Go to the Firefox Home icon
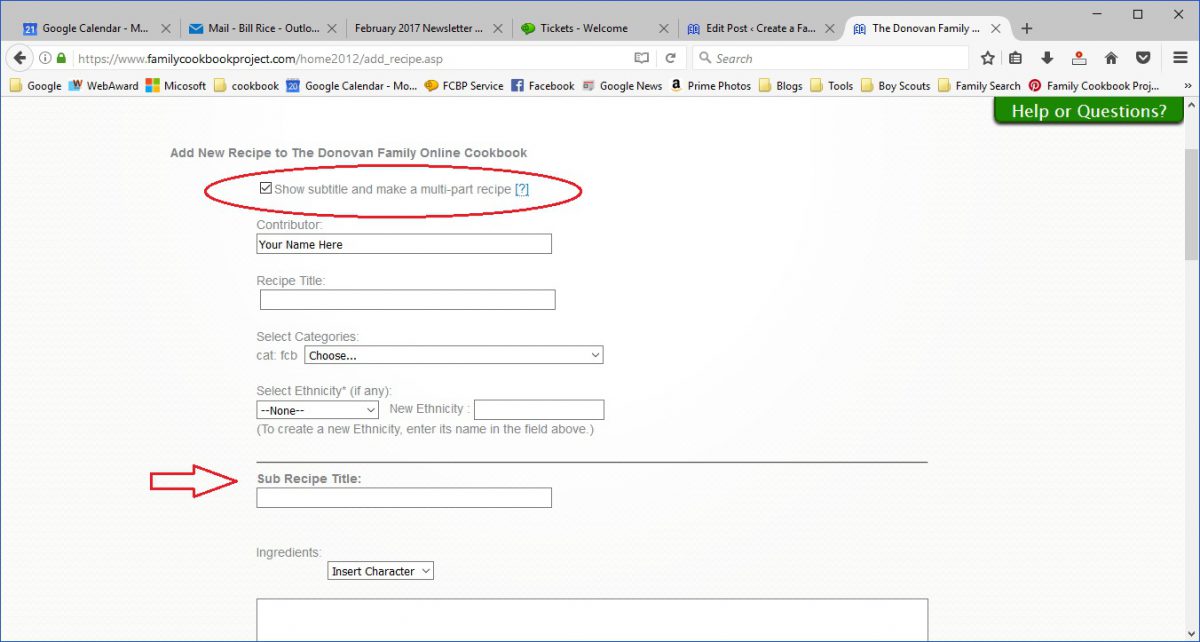This screenshot has height=642, width=1200. pyautogui.click(x=1111, y=58)
